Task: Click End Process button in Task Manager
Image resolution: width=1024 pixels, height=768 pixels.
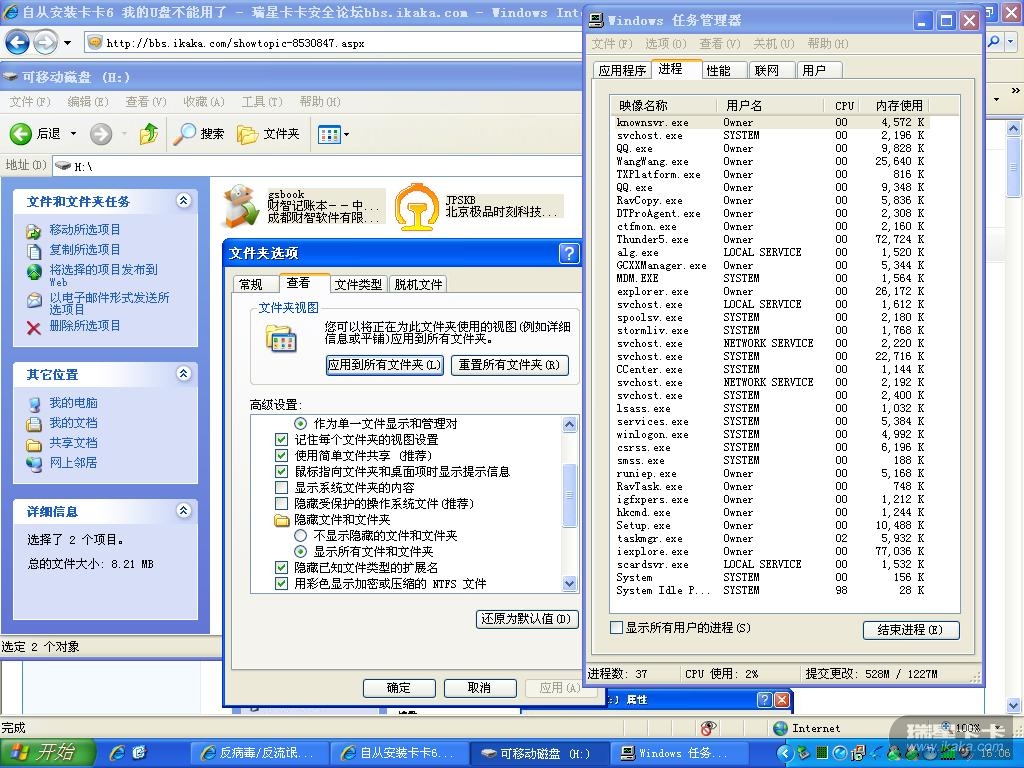Action: coord(910,630)
